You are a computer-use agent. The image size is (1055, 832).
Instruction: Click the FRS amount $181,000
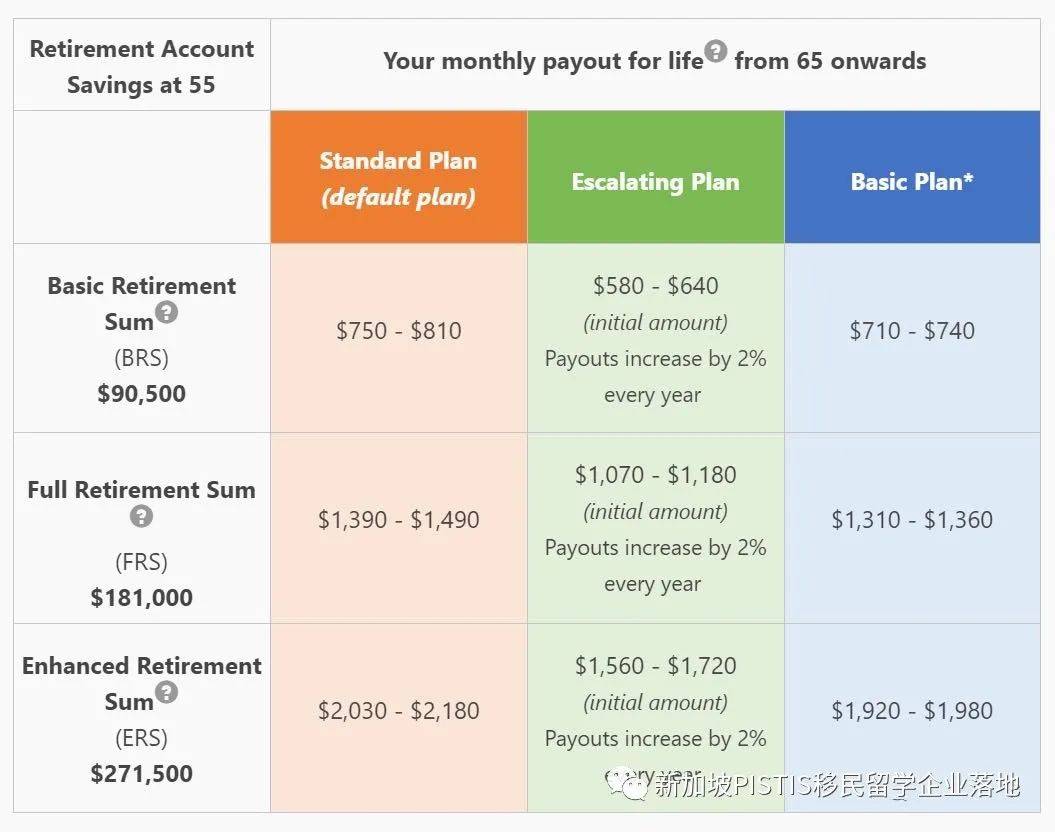click(x=141, y=598)
